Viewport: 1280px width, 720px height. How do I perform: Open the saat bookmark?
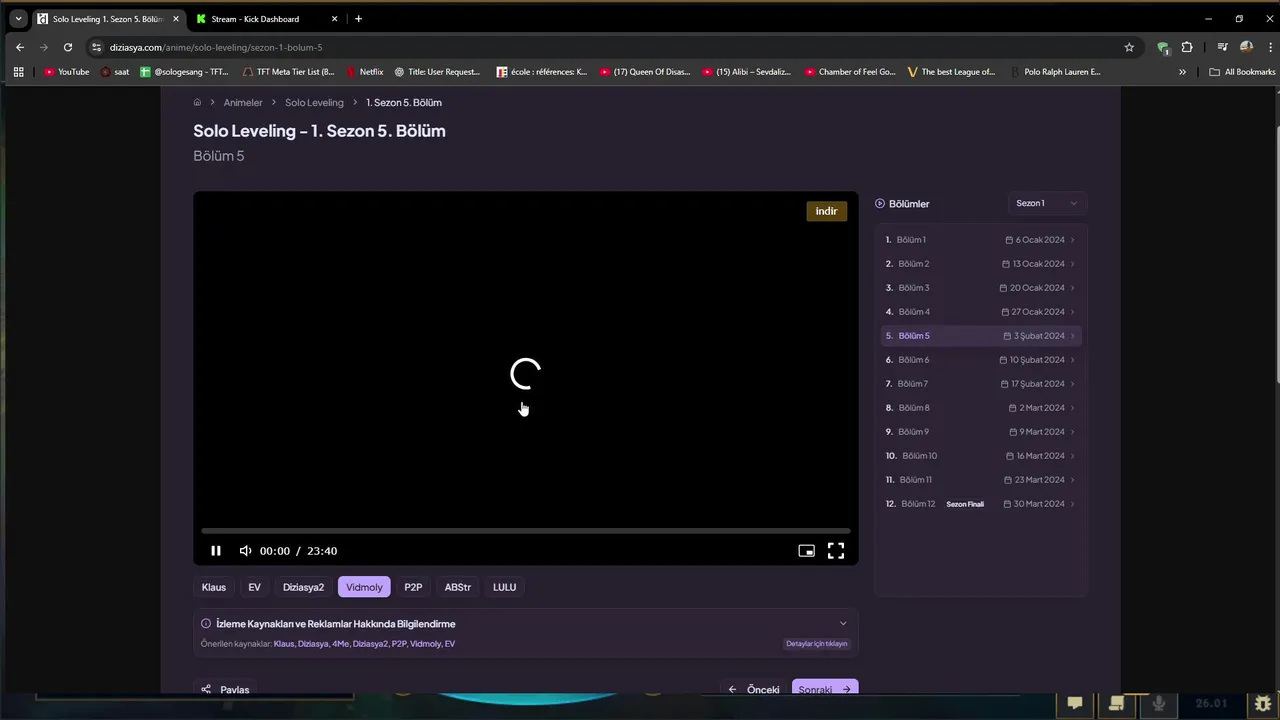coord(115,72)
